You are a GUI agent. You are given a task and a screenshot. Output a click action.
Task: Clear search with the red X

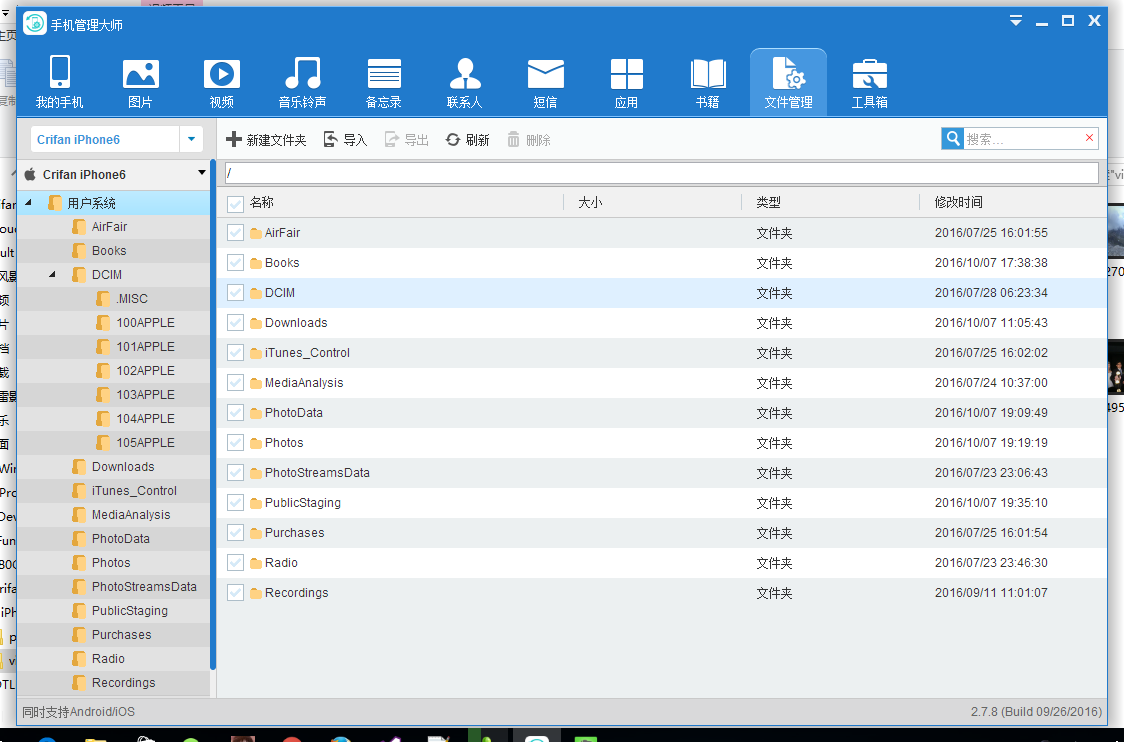pos(1090,138)
